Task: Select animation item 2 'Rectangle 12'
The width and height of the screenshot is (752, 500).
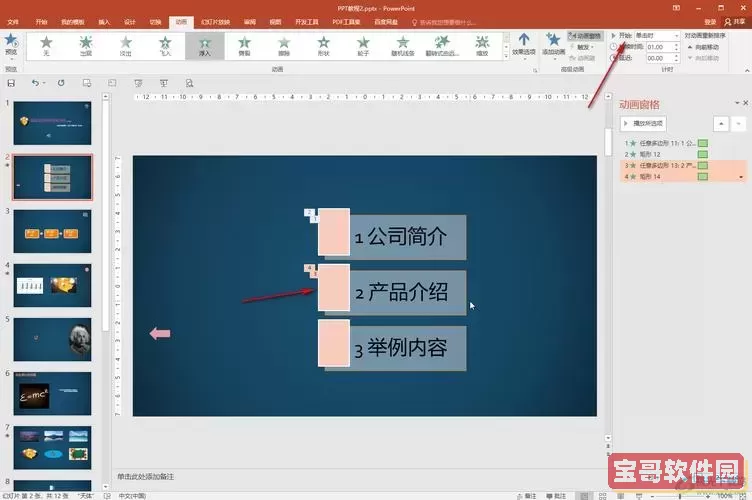Action: [683, 154]
